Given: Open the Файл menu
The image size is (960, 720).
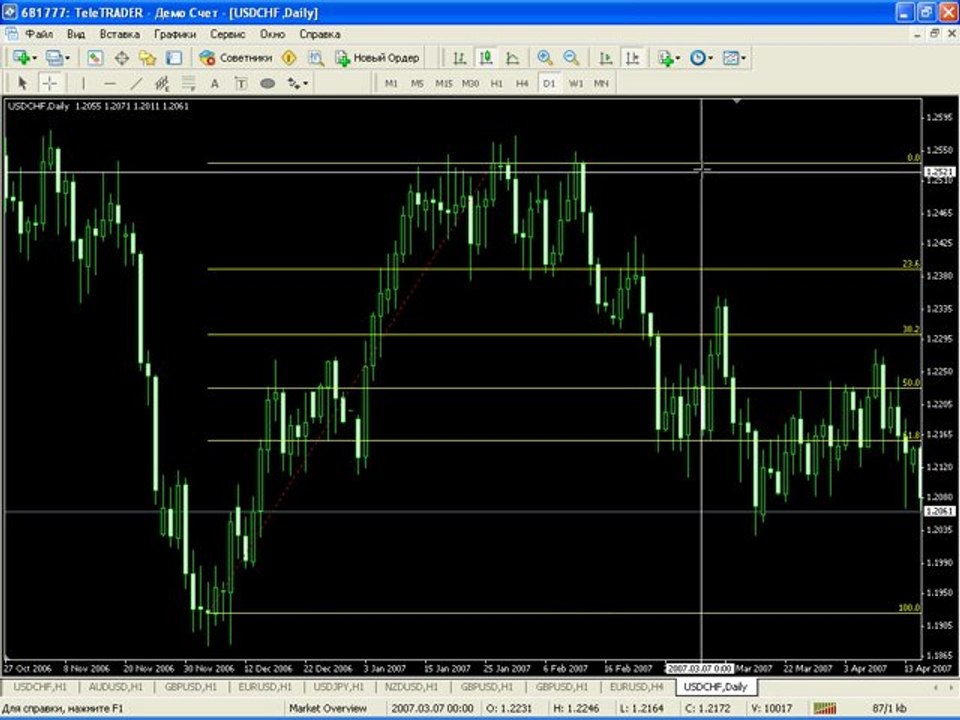Looking at the screenshot, I should tap(39, 34).
